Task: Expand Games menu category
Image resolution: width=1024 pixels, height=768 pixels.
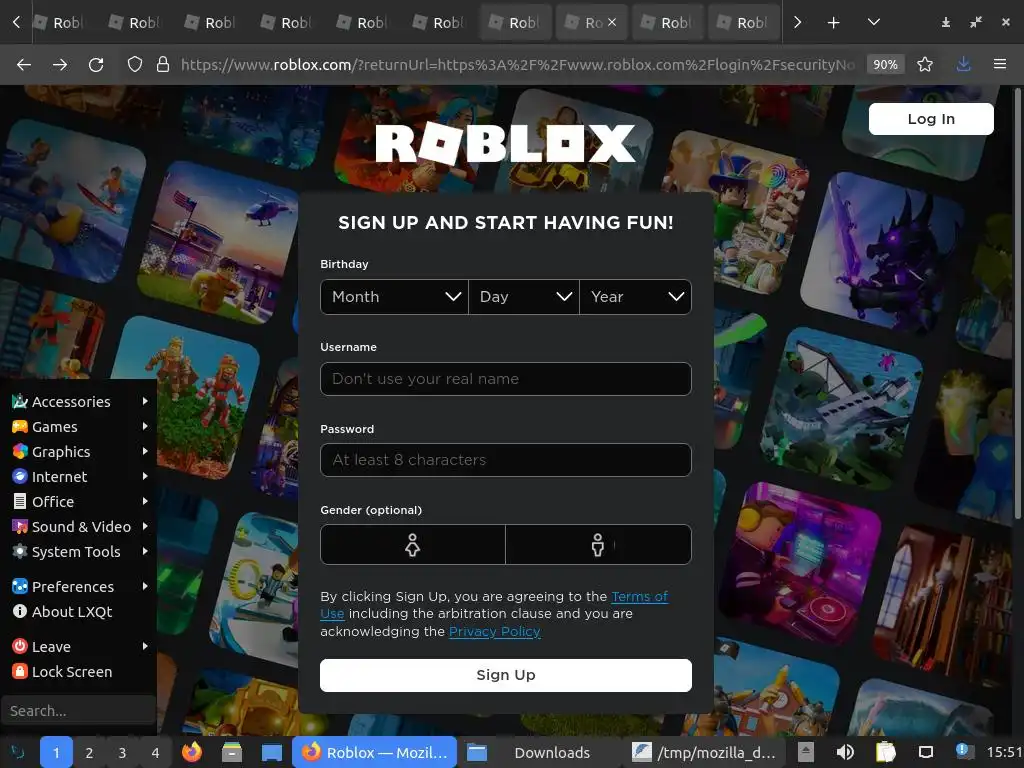Action: point(78,426)
